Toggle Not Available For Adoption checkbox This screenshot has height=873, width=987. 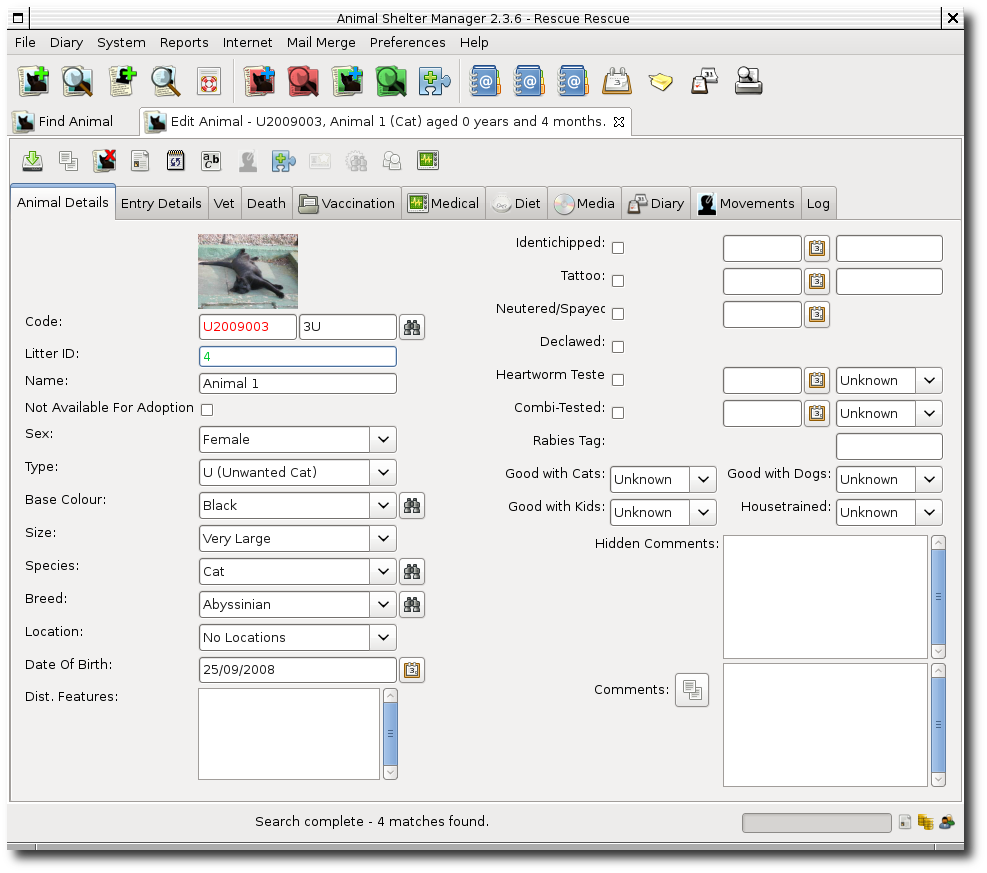(x=207, y=410)
